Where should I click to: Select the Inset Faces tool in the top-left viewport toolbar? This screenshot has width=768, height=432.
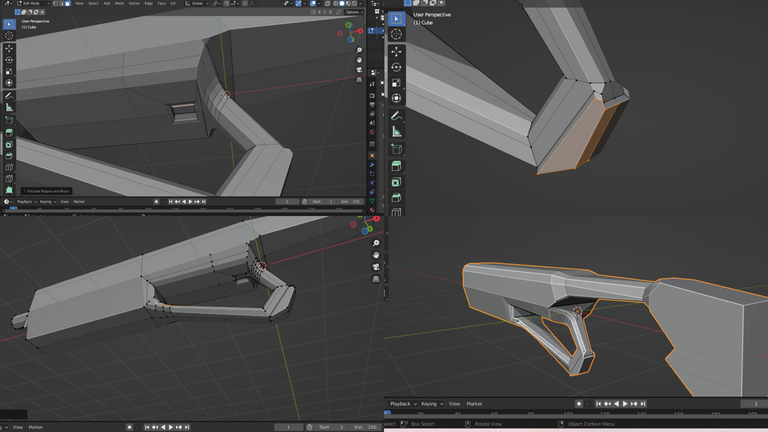(9, 144)
